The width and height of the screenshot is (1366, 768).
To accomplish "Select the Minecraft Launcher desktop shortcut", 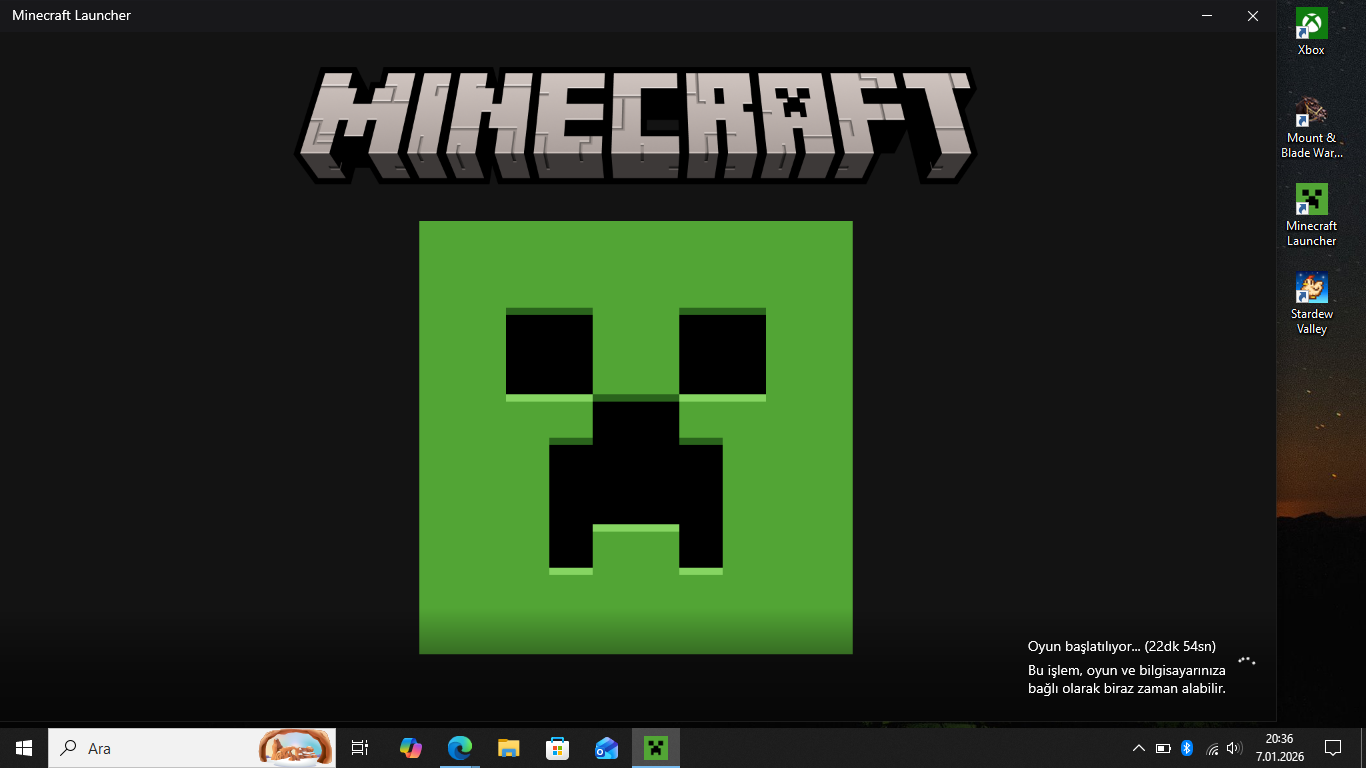I will [1311, 215].
